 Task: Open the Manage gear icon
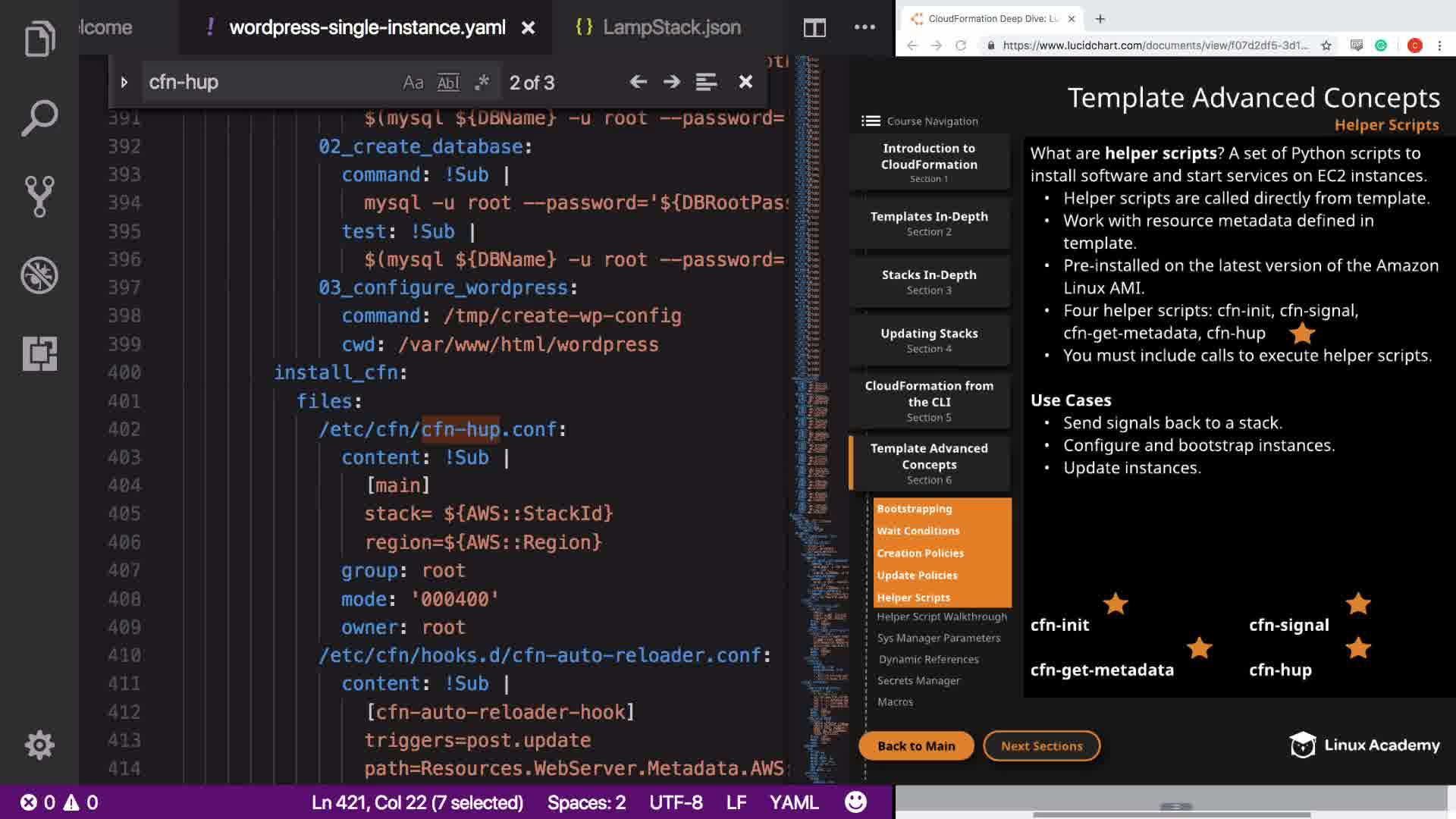click(x=39, y=745)
